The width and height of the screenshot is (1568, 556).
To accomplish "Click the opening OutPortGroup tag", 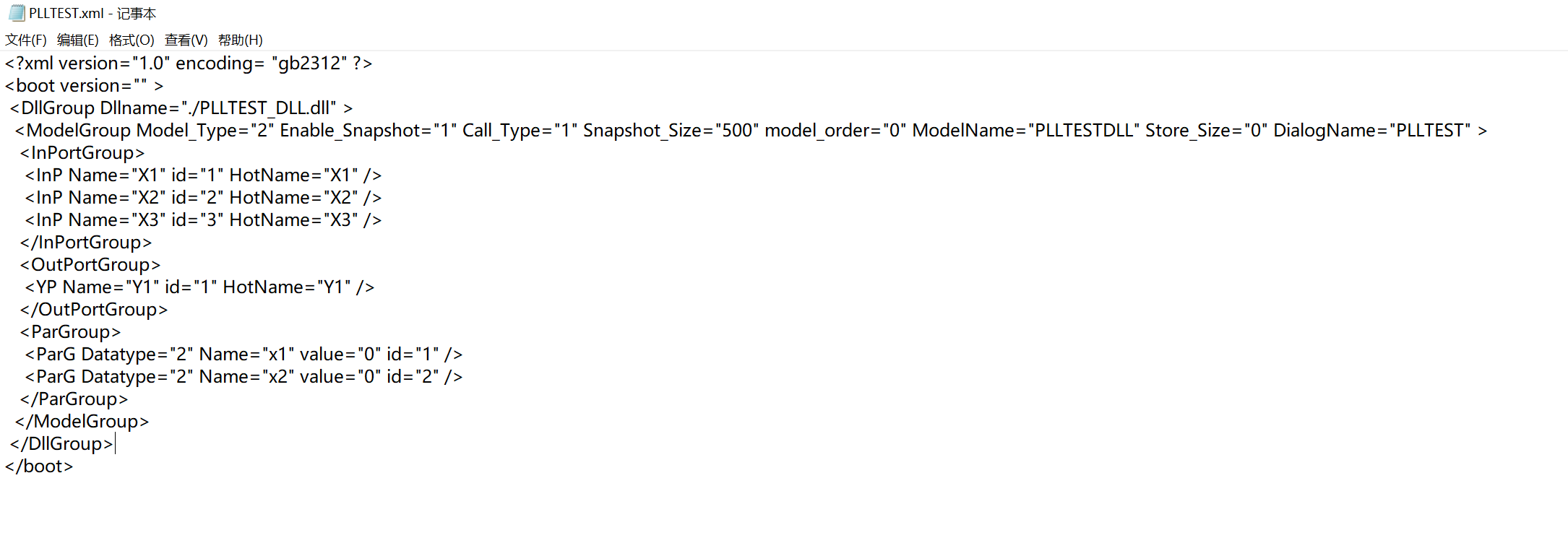I will coord(90,265).
